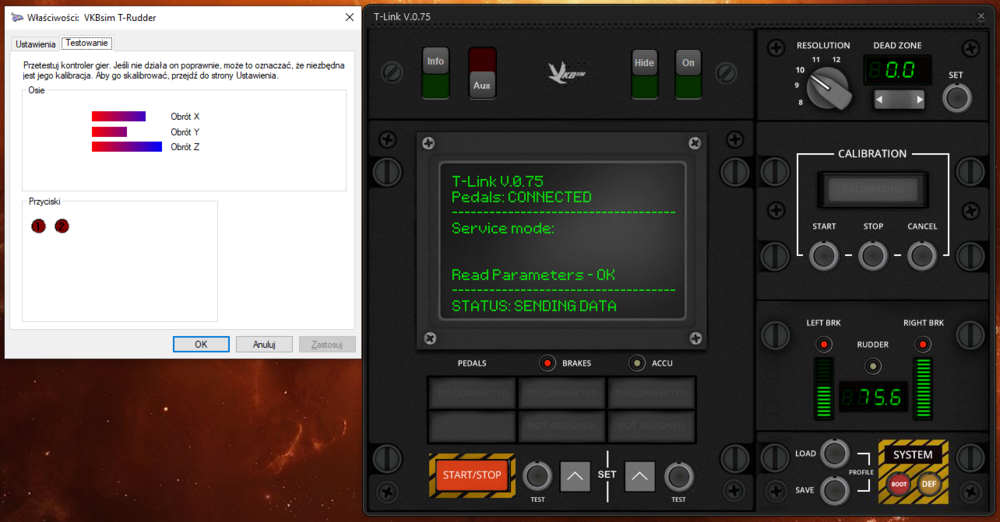1000x522 pixels.
Task: Click the RIGHT BRK red indicator light
Action: [923, 345]
